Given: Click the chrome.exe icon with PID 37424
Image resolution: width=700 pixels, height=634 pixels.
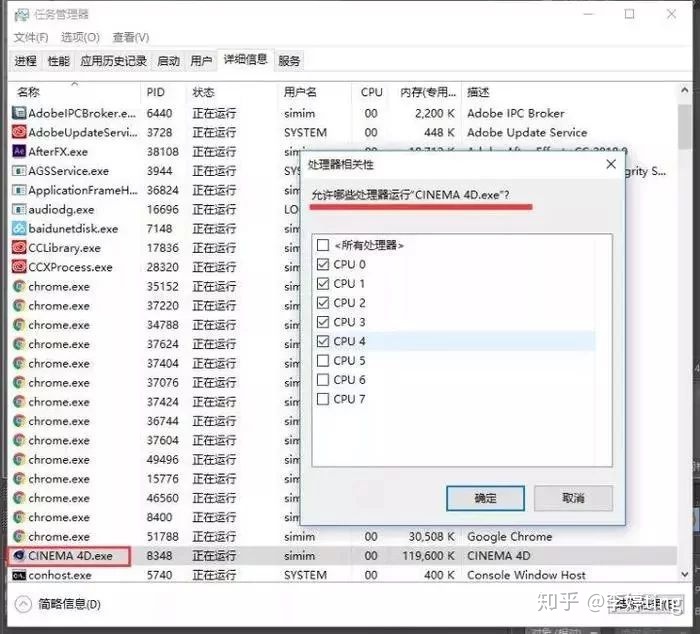Looking at the screenshot, I should click(19, 402).
